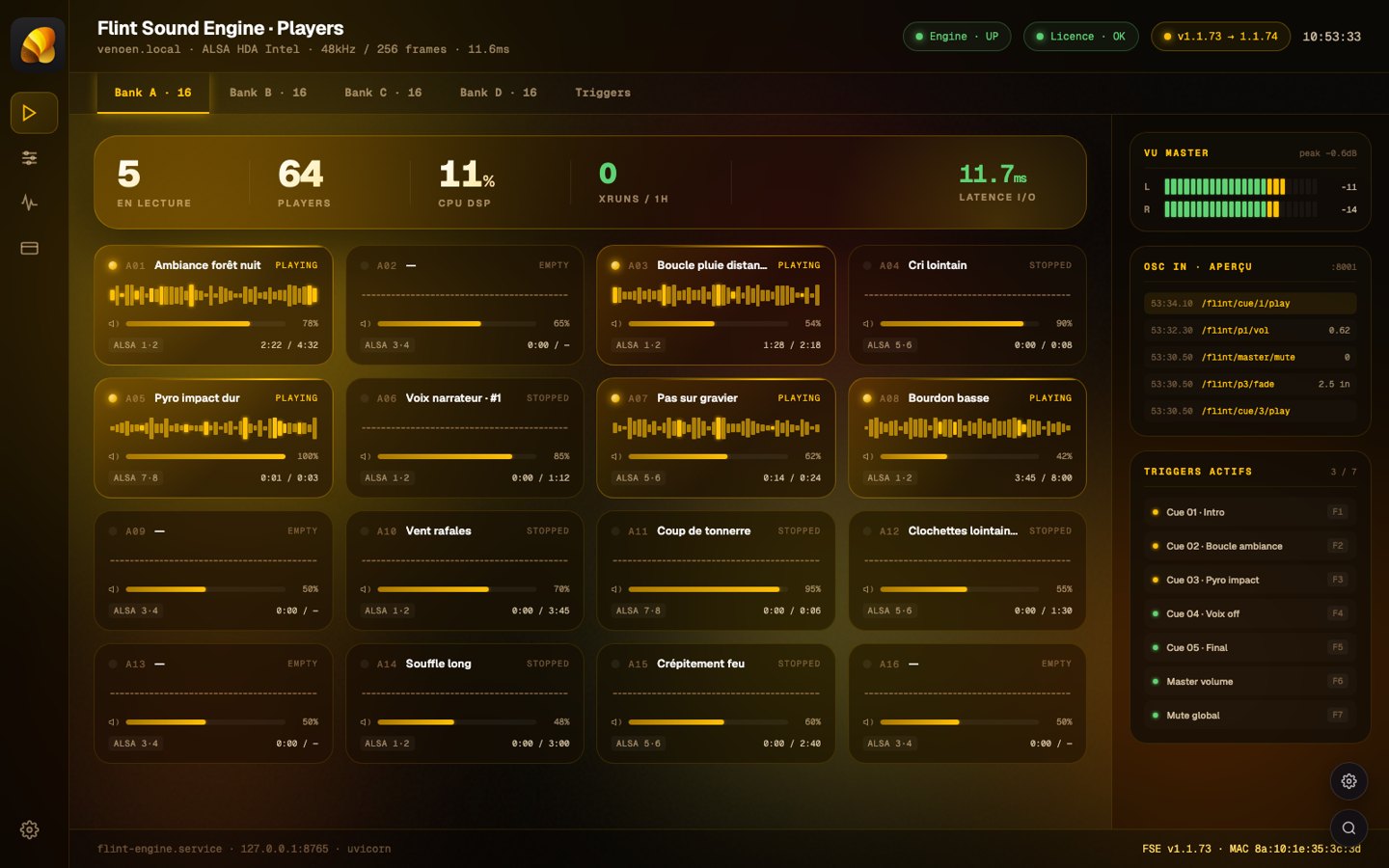Toggle Mute global trigger
The height and width of the screenshot is (868, 1389).
[x=1250, y=715]
